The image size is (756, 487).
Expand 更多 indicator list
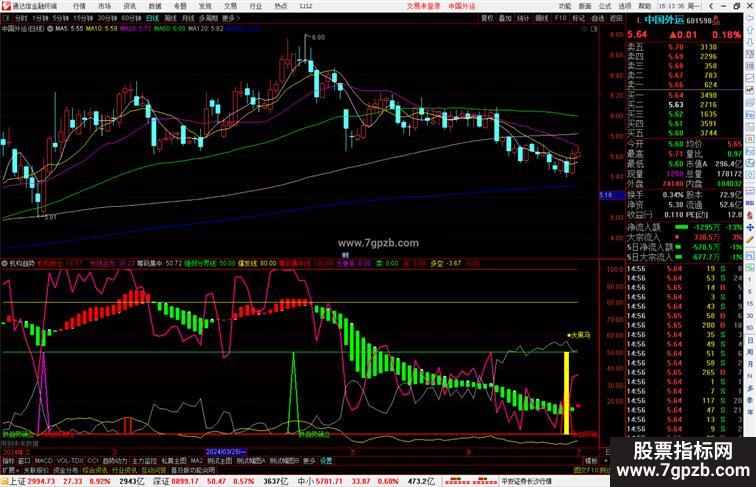309,461
